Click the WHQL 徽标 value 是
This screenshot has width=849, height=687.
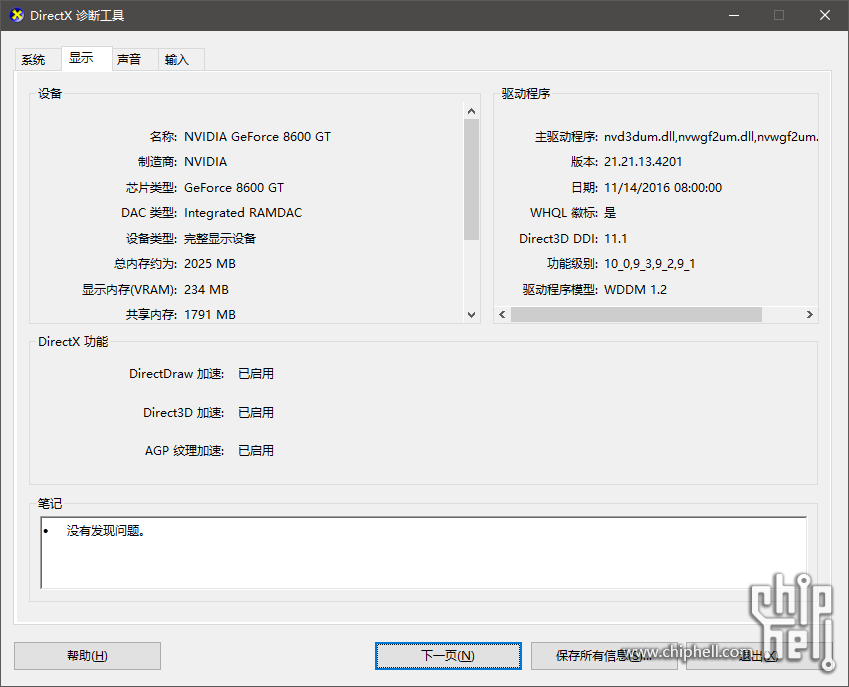coord(610,213)
